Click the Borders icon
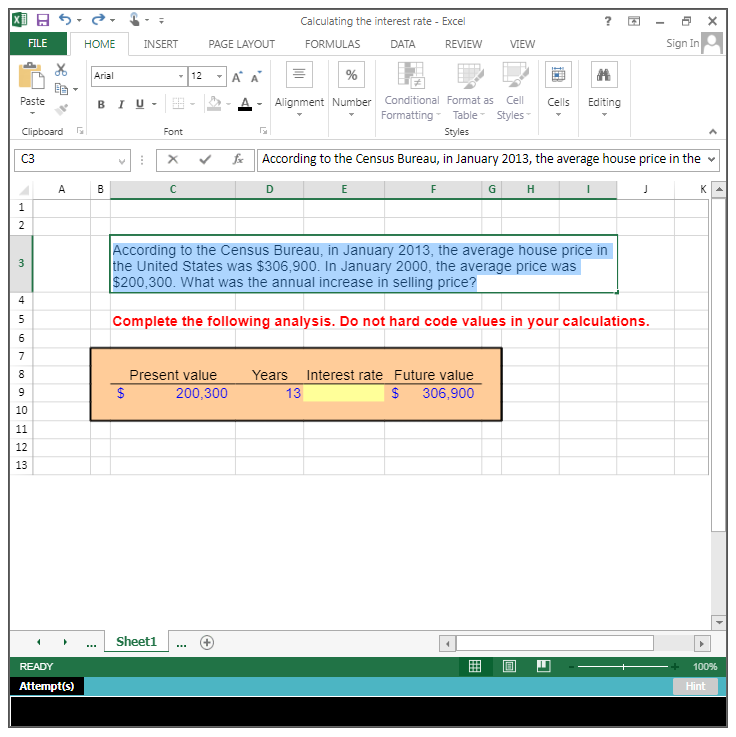Viewport: 736px width, 737px height. tap(178, 104)
